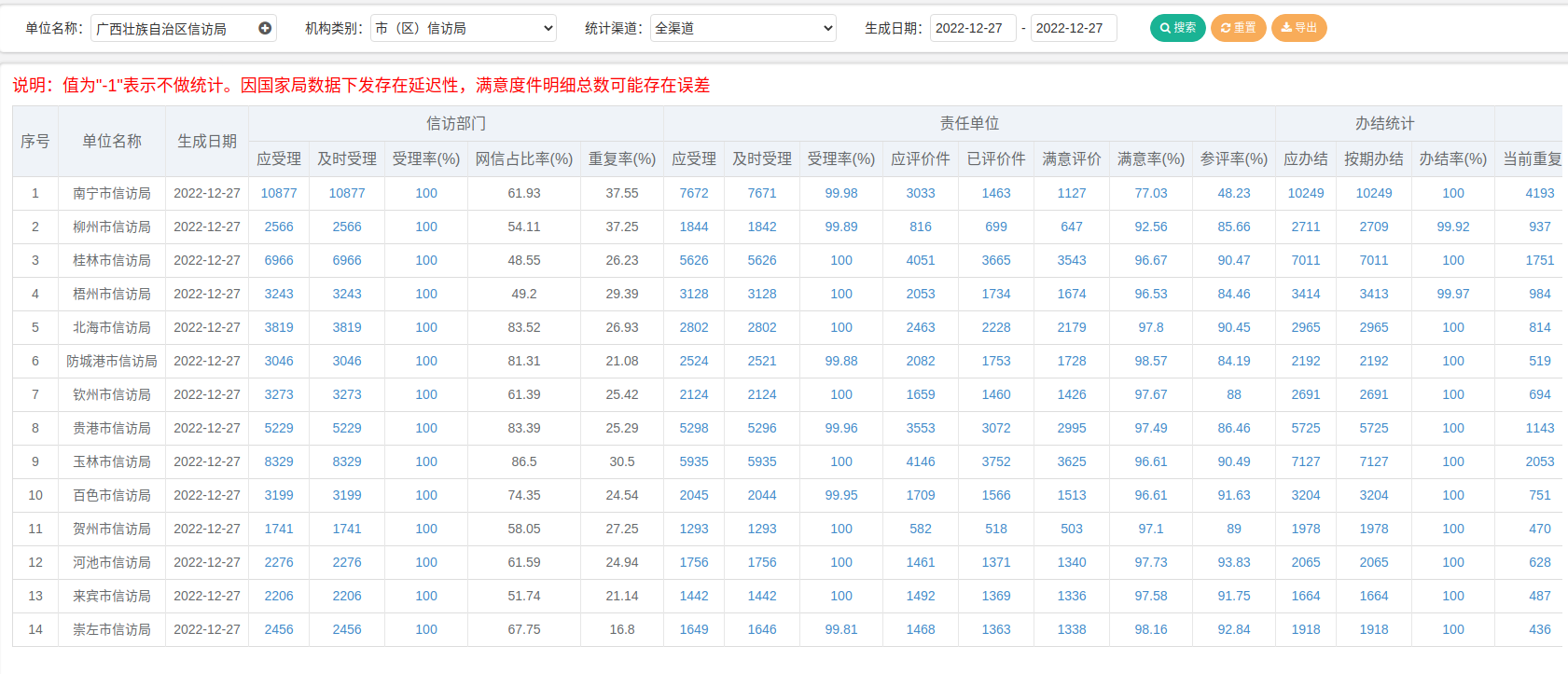Click 5626 in 桂林市信访局 责任单位应受理 cell

694,260
